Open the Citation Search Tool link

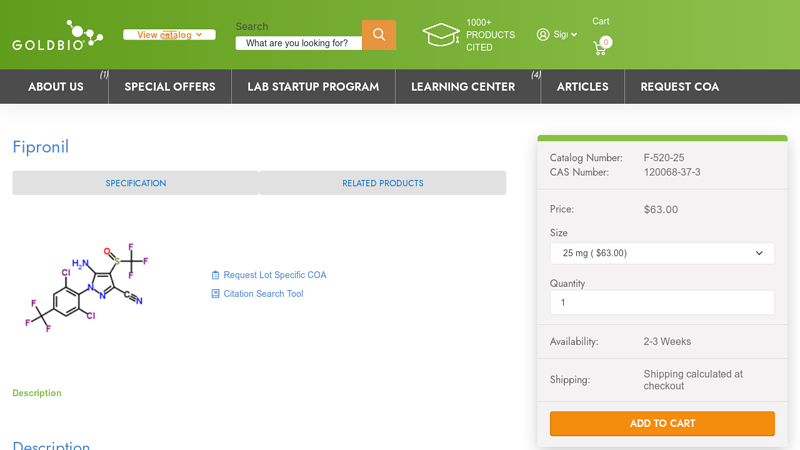pos(263,294)
